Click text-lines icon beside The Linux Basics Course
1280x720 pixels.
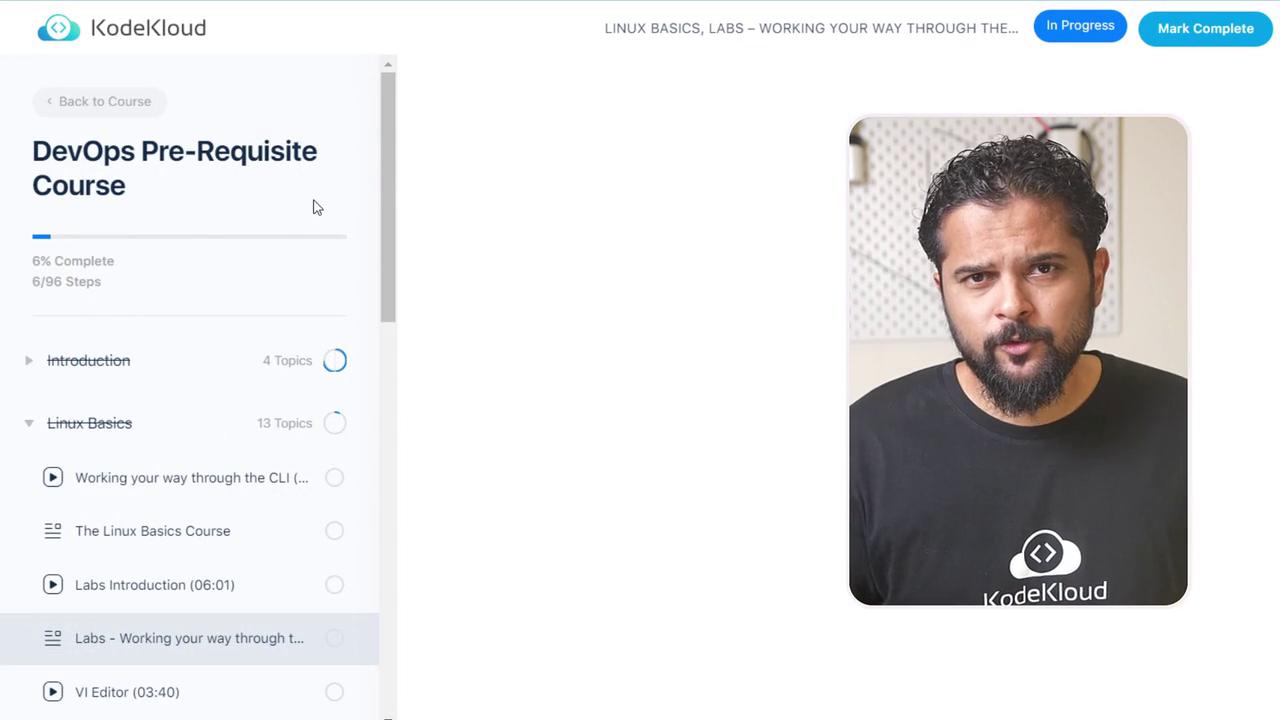point(53,531)
